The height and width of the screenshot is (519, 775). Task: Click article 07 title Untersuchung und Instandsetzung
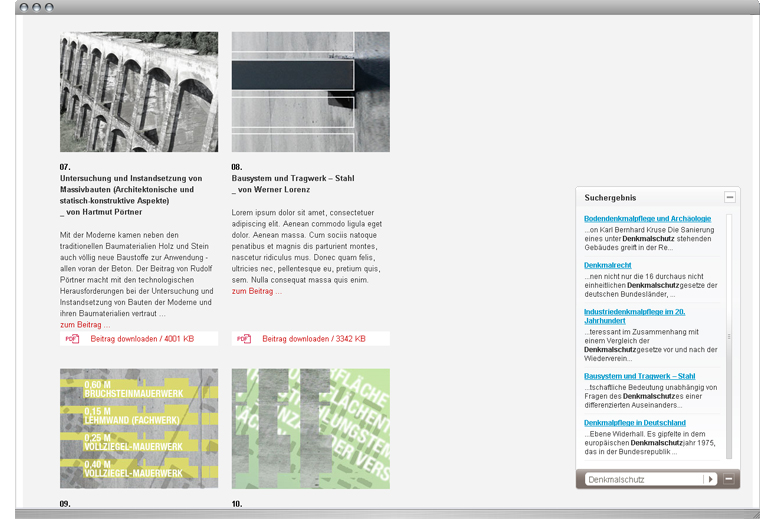point(131,189)
